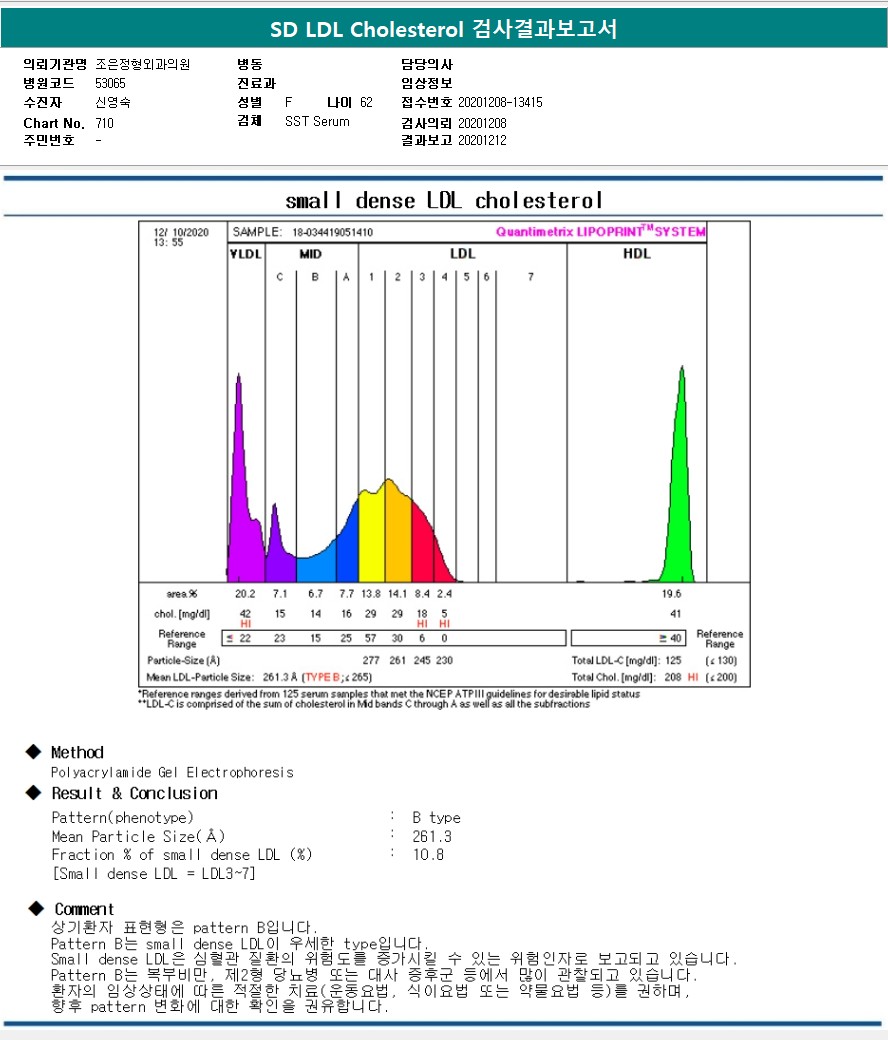Click the orange LDL 2 band area
The width and height of the screenshot is (888, 1040).
(398, 531)
